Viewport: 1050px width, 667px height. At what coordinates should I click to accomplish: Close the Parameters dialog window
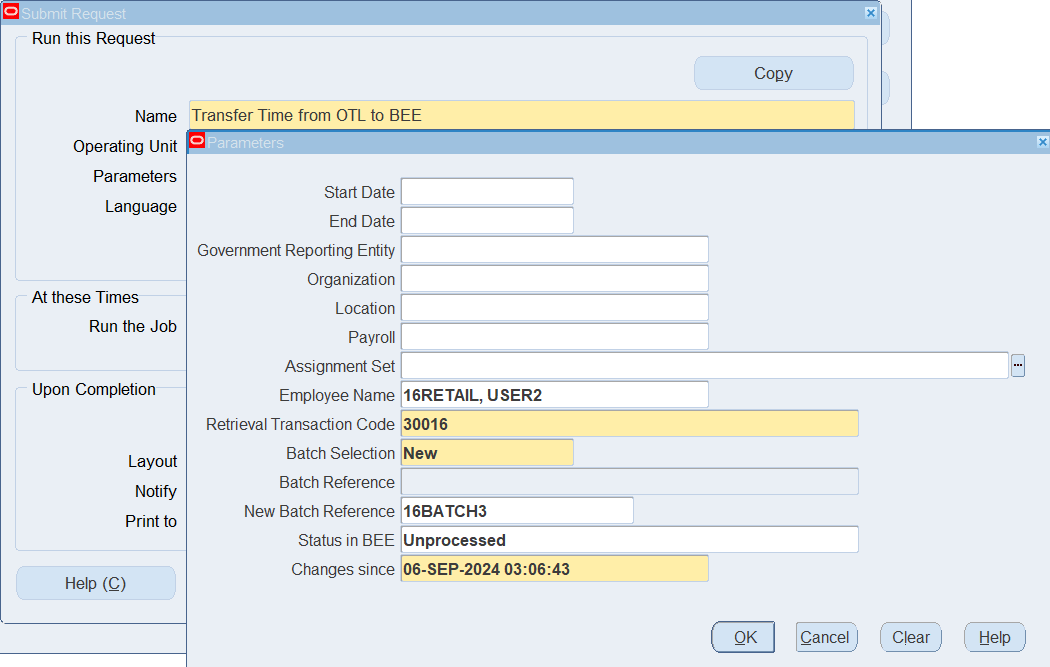click(1043, 142)
